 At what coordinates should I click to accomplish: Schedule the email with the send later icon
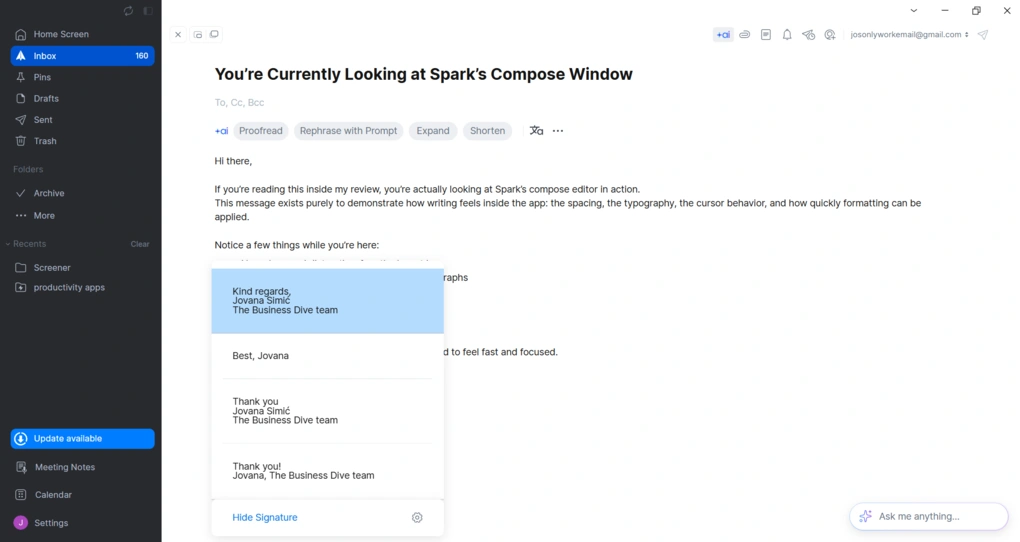[809, 34]
